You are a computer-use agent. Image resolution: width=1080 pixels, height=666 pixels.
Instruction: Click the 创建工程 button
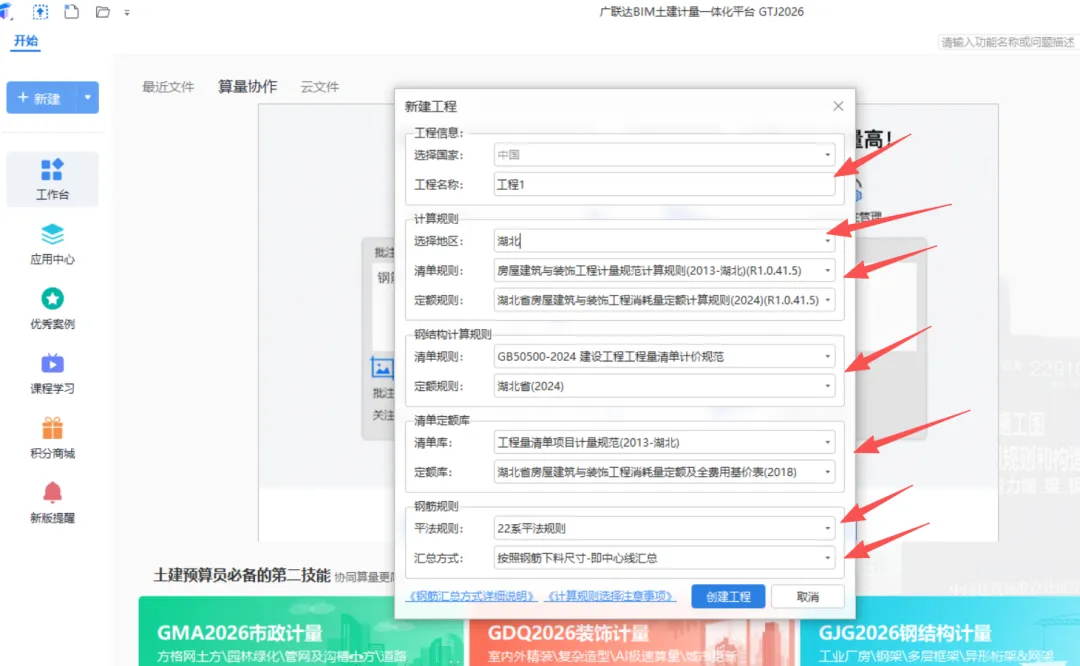tap(728, 596)
